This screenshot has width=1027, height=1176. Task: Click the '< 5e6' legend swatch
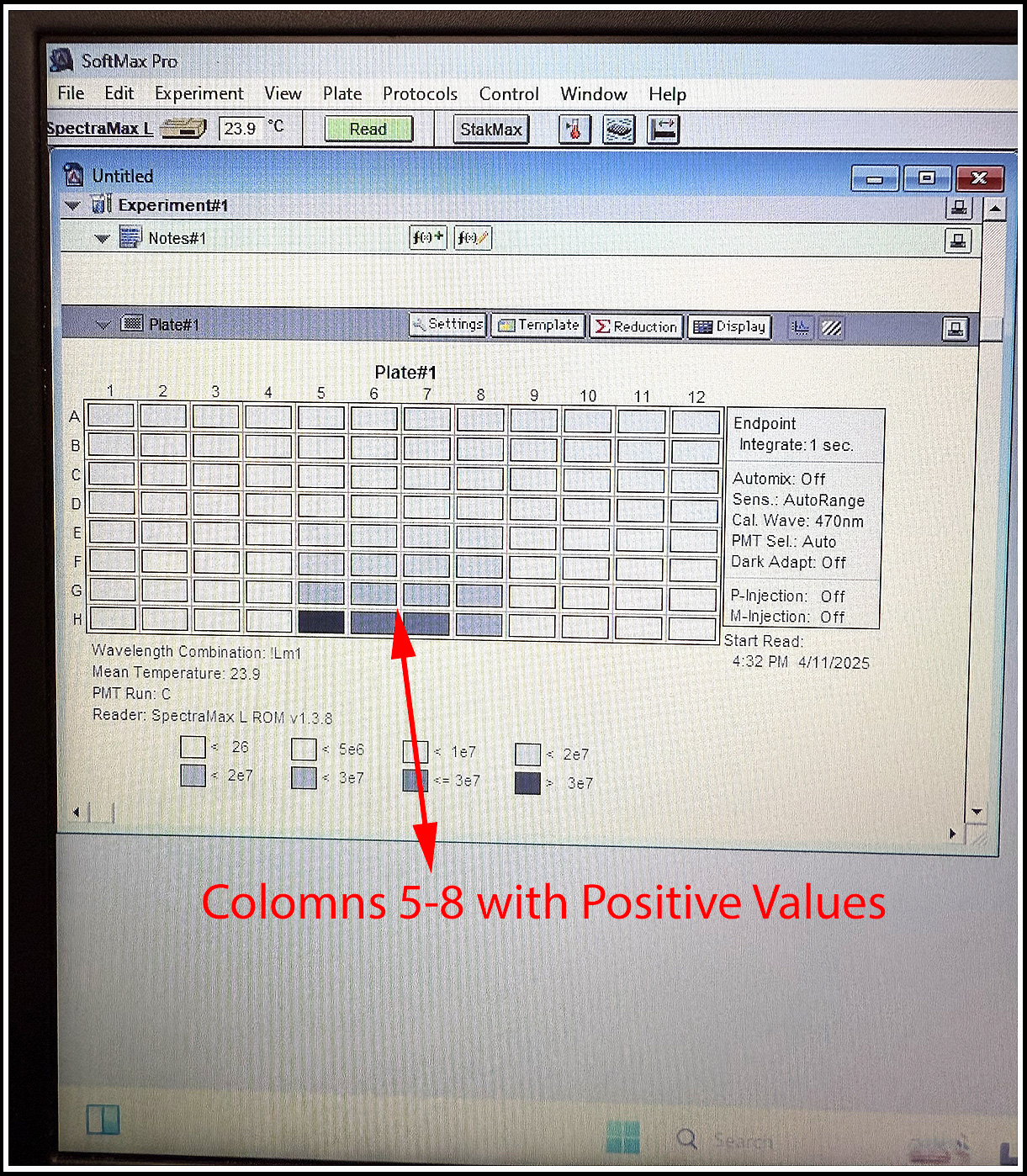304,749
